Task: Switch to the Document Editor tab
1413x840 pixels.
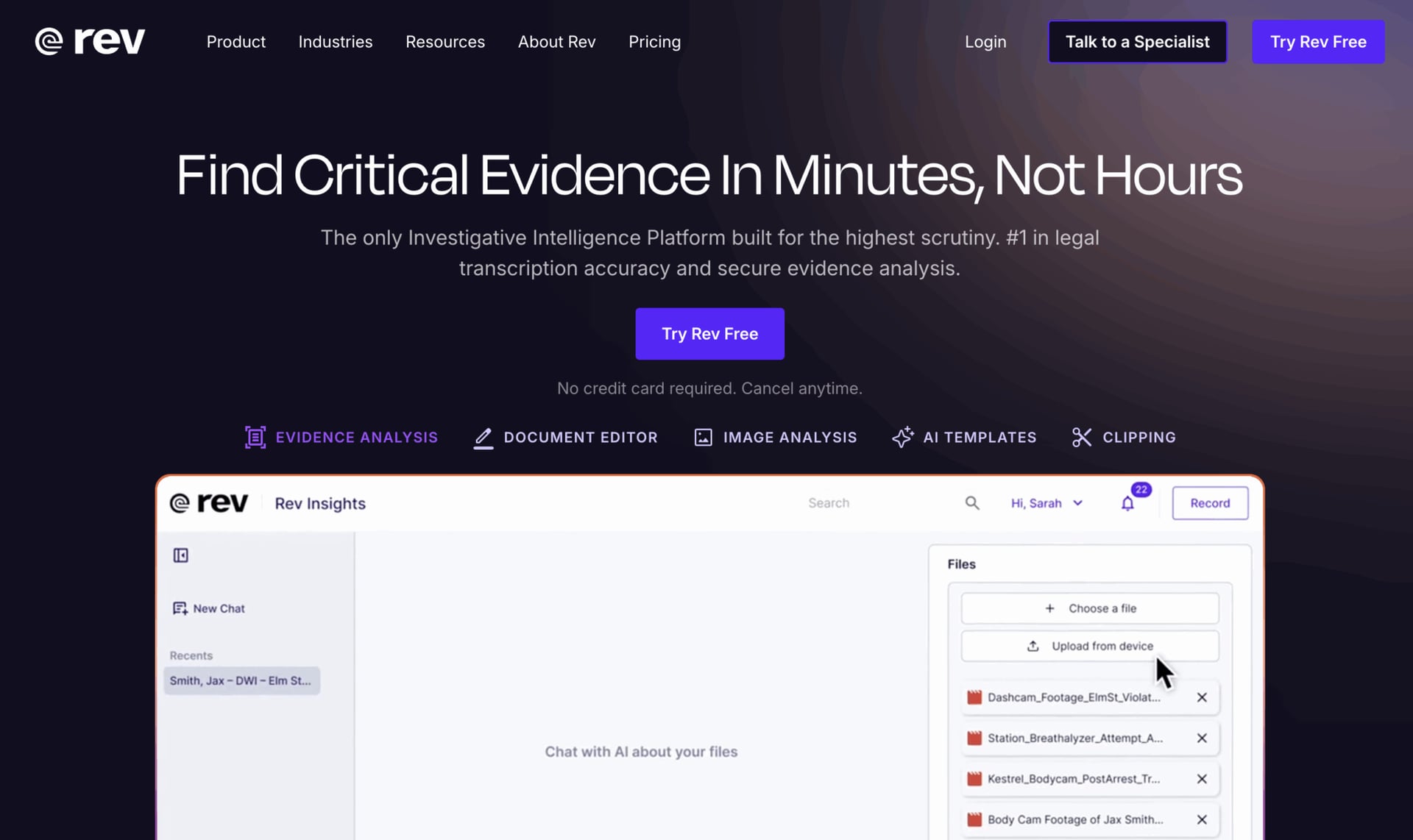Action: [565, 437]
